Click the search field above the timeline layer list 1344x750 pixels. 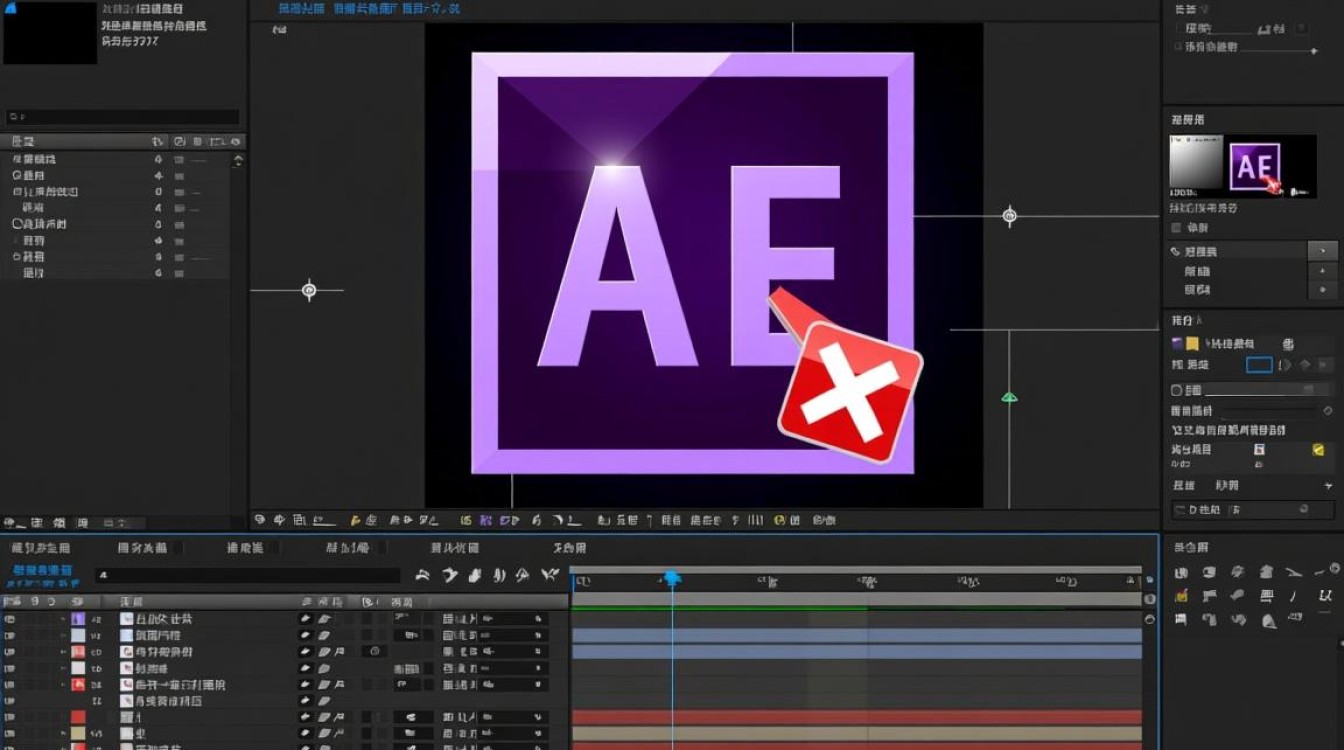click(248, 575)
